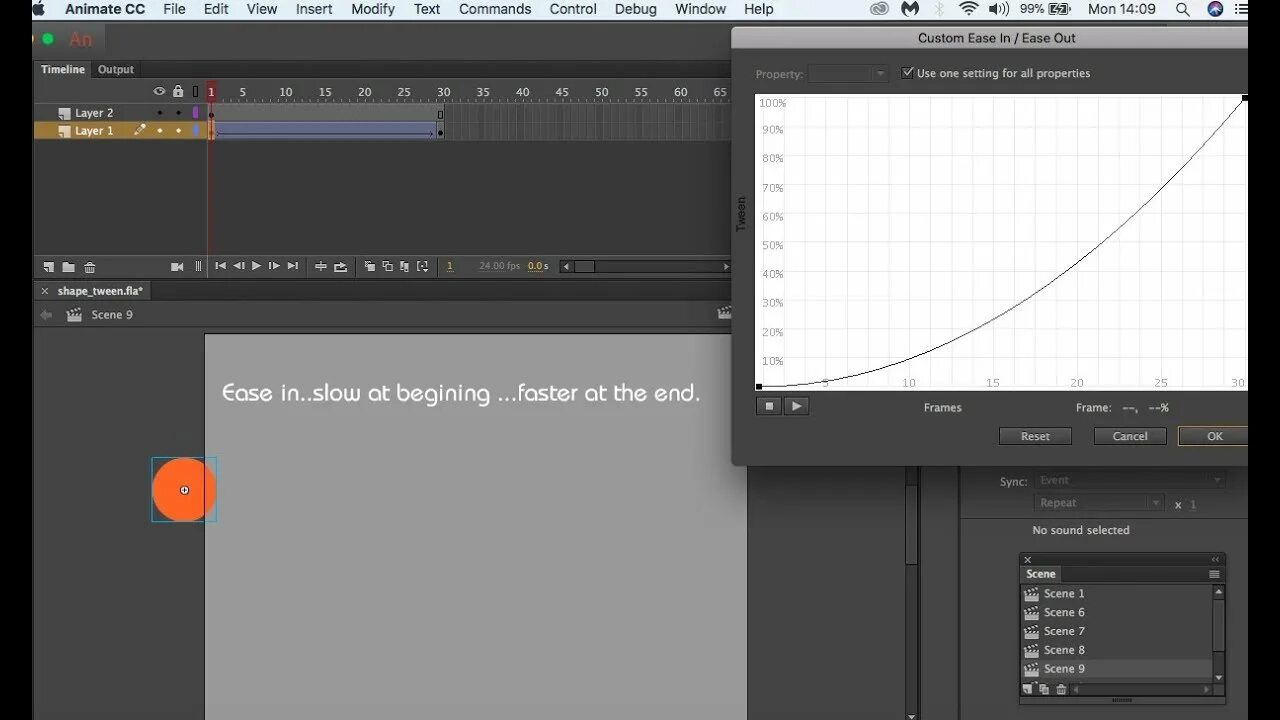The height and width of the screenshot is (720, 1280).
Task: Click Modify Markers icon
Action: click(x=422, y=266)
